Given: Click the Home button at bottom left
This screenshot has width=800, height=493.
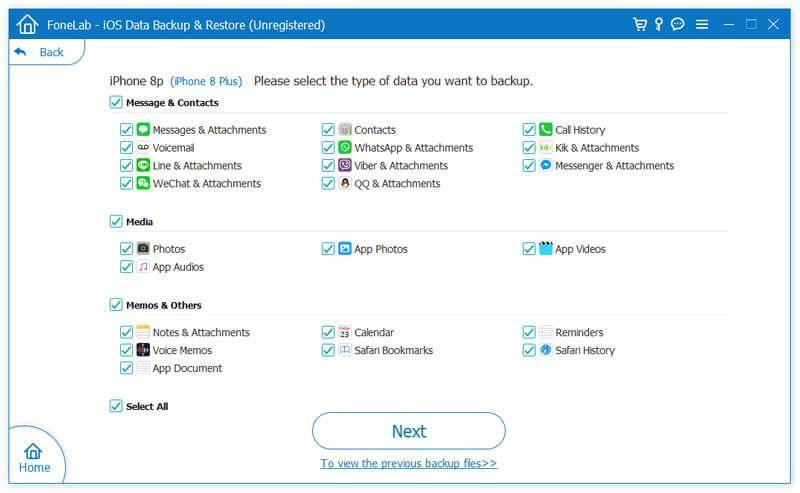Looking at the screenshot, I should pyautogui.click(x=34, y=458).
